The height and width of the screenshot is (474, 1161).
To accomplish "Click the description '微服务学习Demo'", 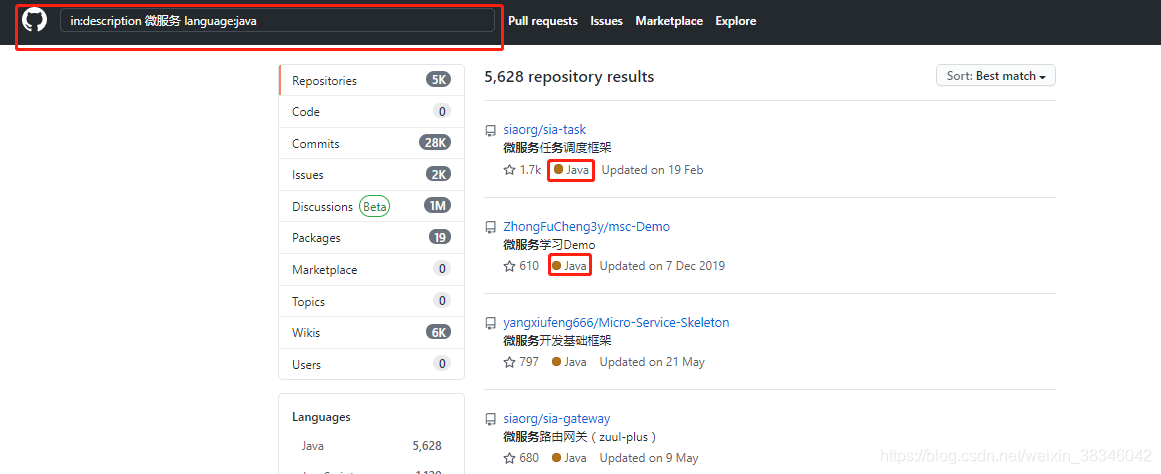I will pyautogui.click(x=549, y=244).
